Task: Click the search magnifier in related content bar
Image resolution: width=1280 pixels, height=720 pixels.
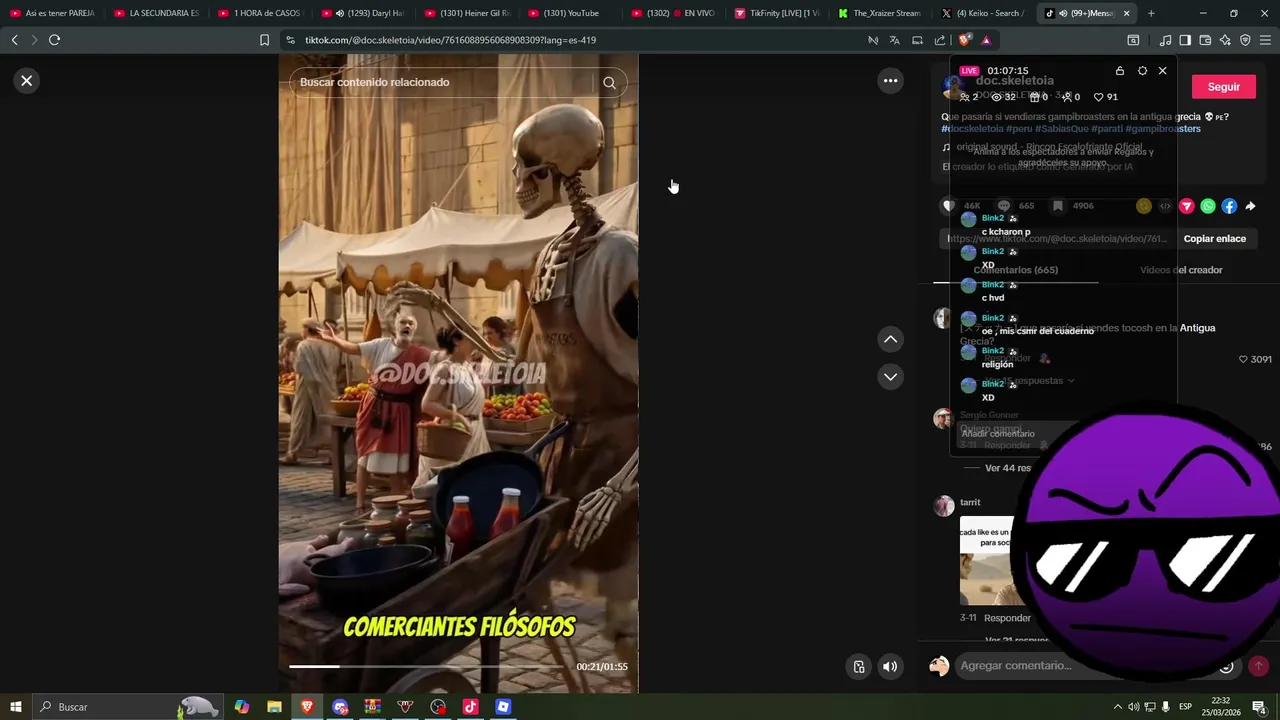Action: (609, 83)
